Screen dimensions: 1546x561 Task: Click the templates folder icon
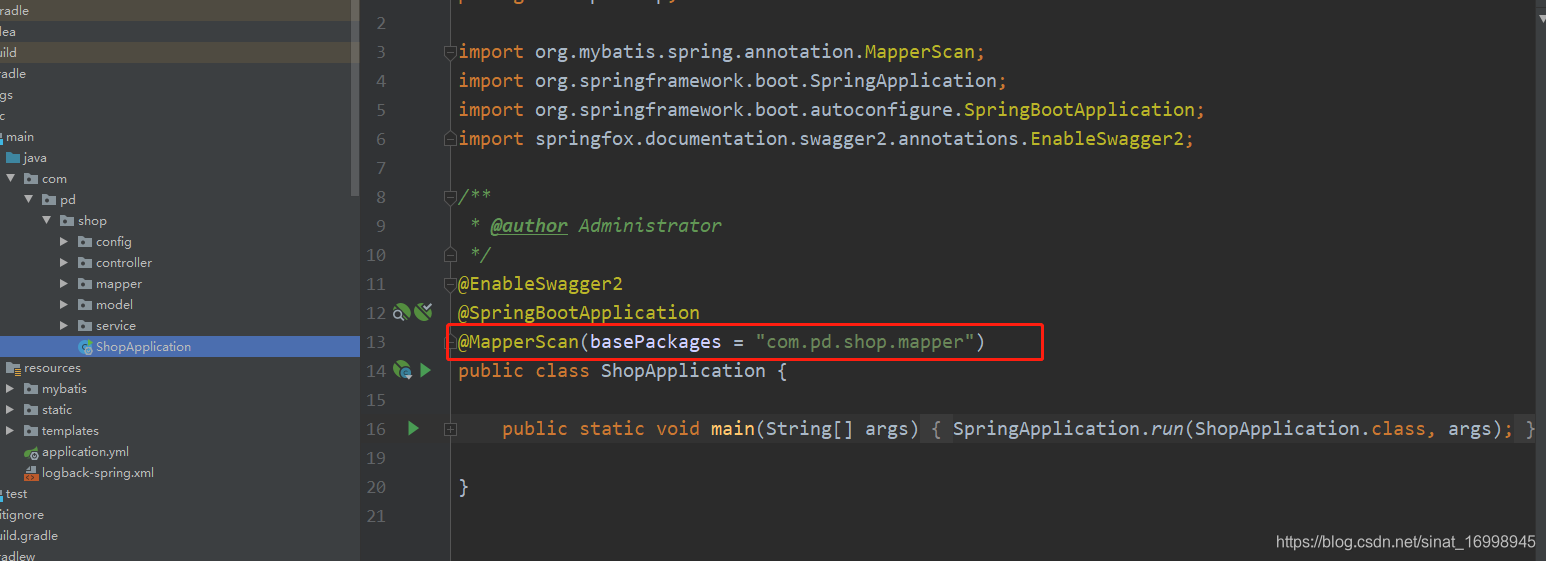[31, 431]
